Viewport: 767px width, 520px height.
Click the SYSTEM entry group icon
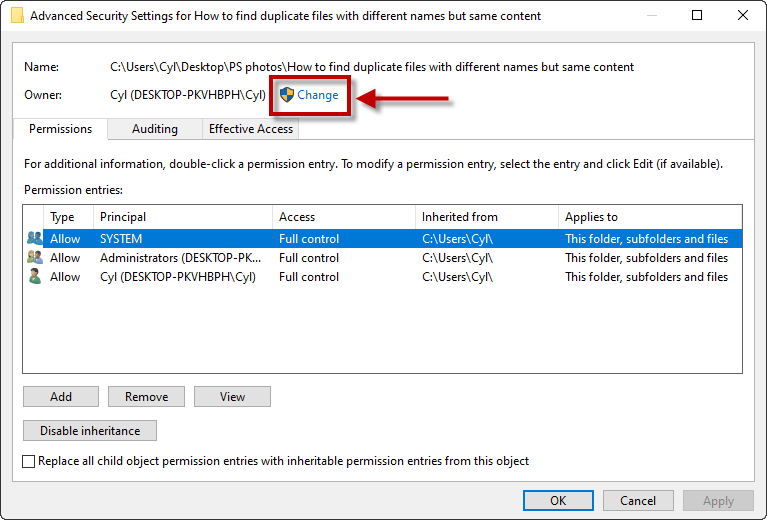point(34,238)
